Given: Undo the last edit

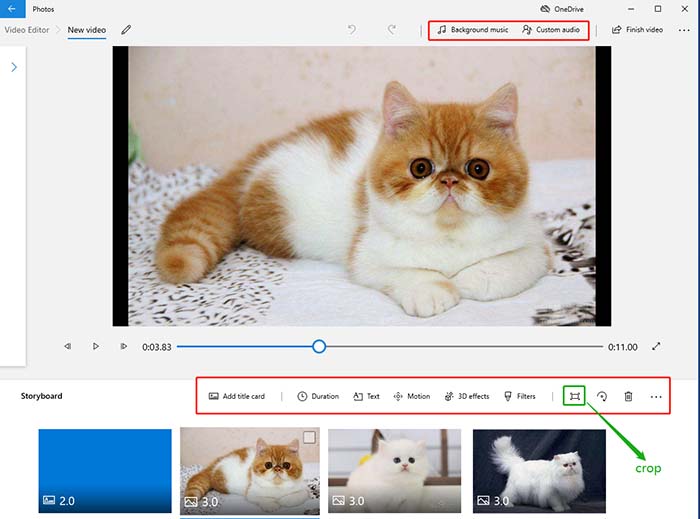Looking at the screenshot, I should 352,30.
